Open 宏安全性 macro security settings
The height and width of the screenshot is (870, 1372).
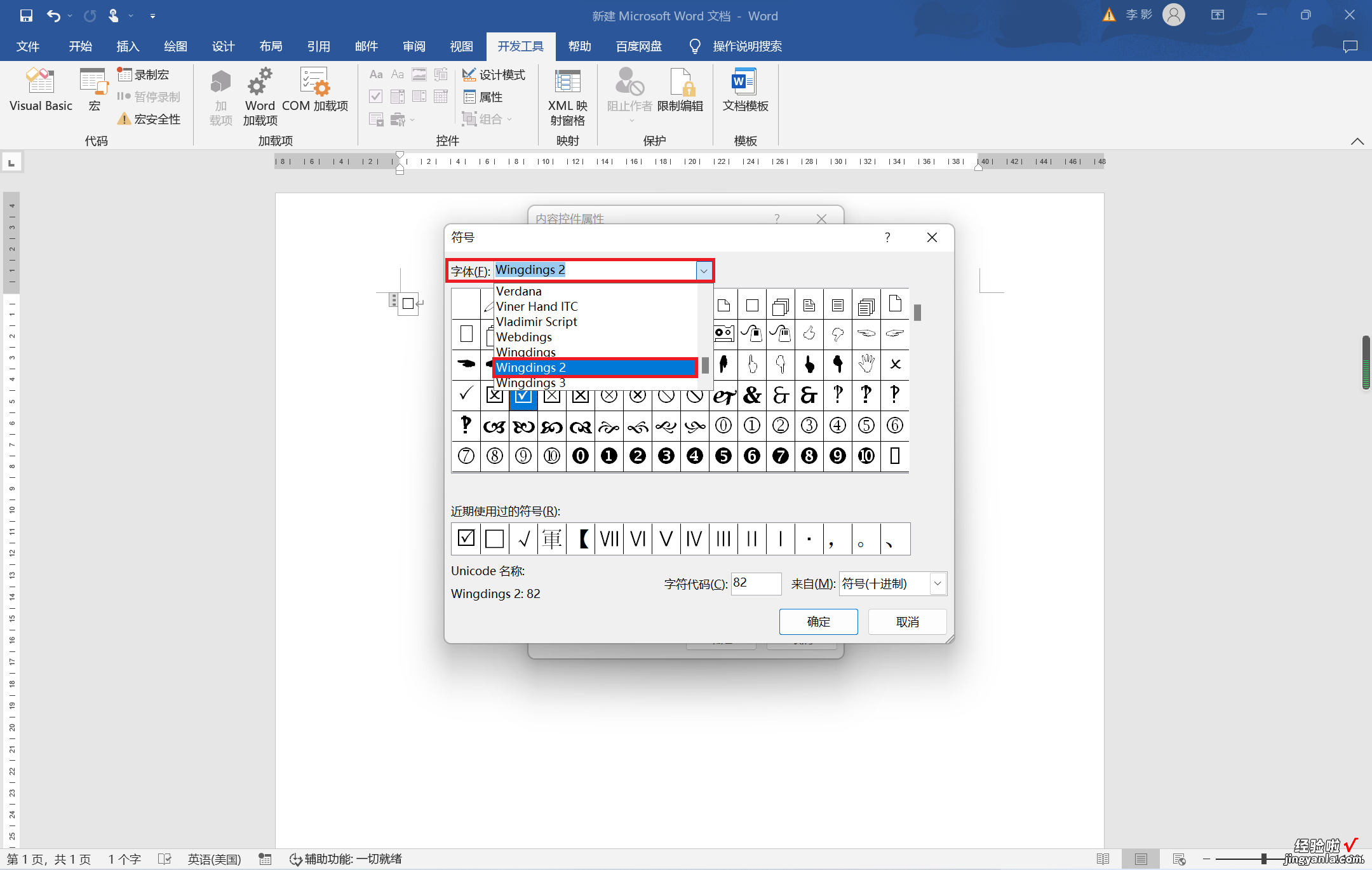(x=149, y=119)
